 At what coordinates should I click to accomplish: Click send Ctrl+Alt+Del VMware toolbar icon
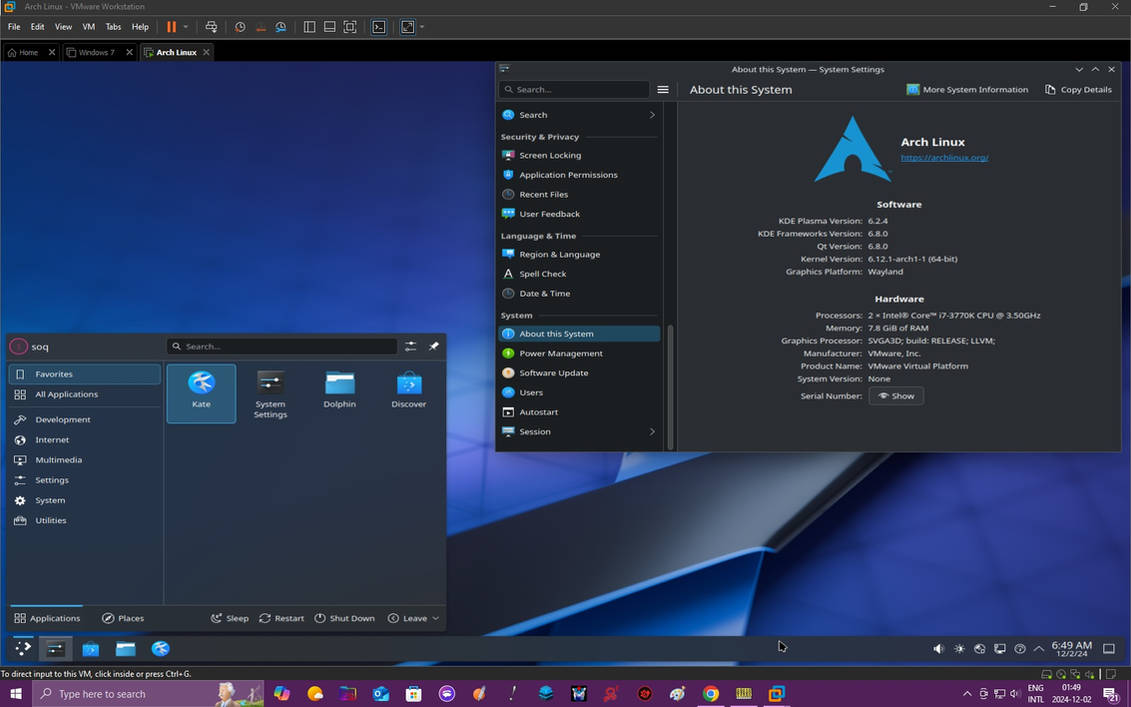point(211,27)
